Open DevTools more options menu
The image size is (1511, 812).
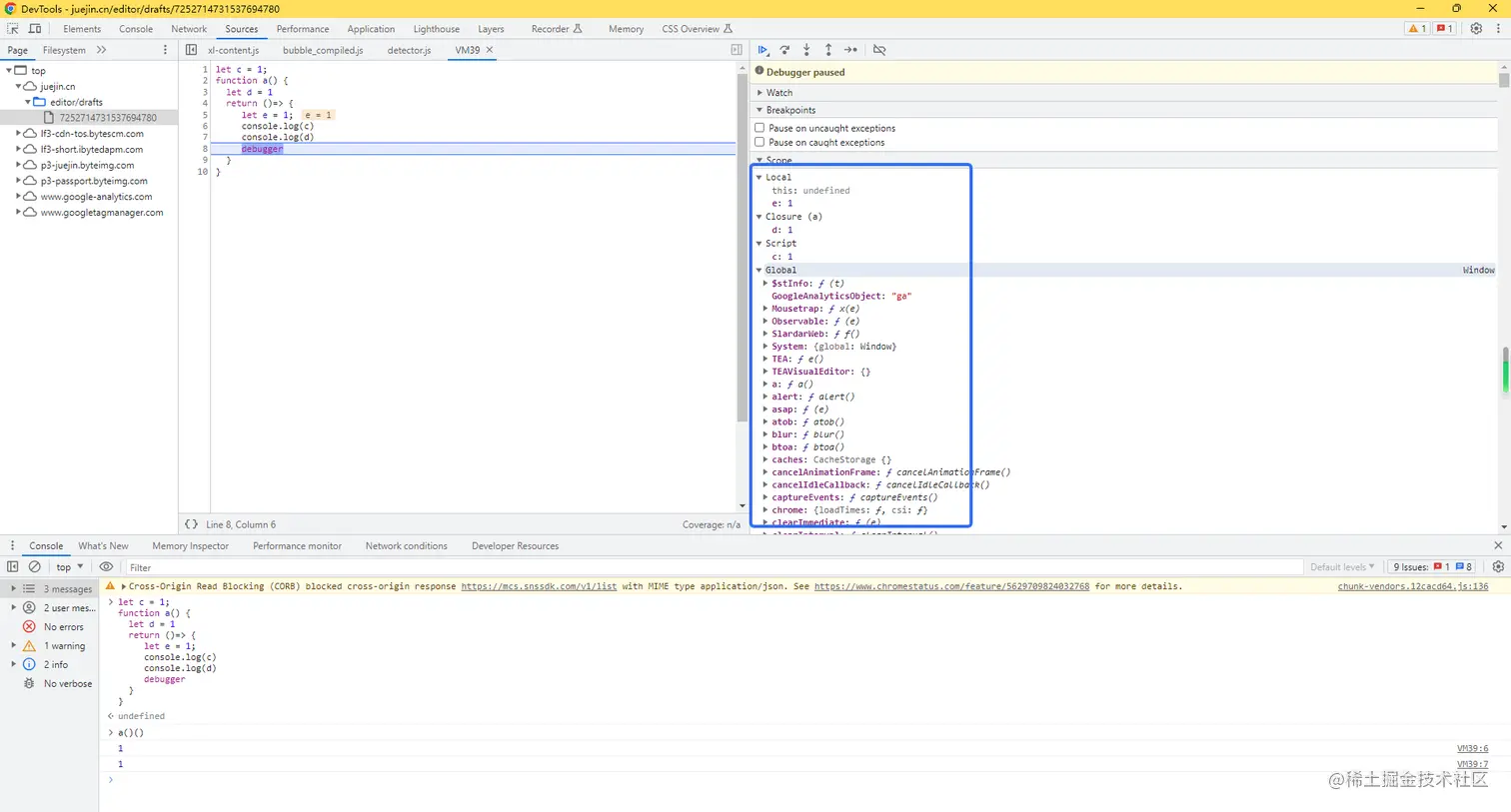(1498, 29)
